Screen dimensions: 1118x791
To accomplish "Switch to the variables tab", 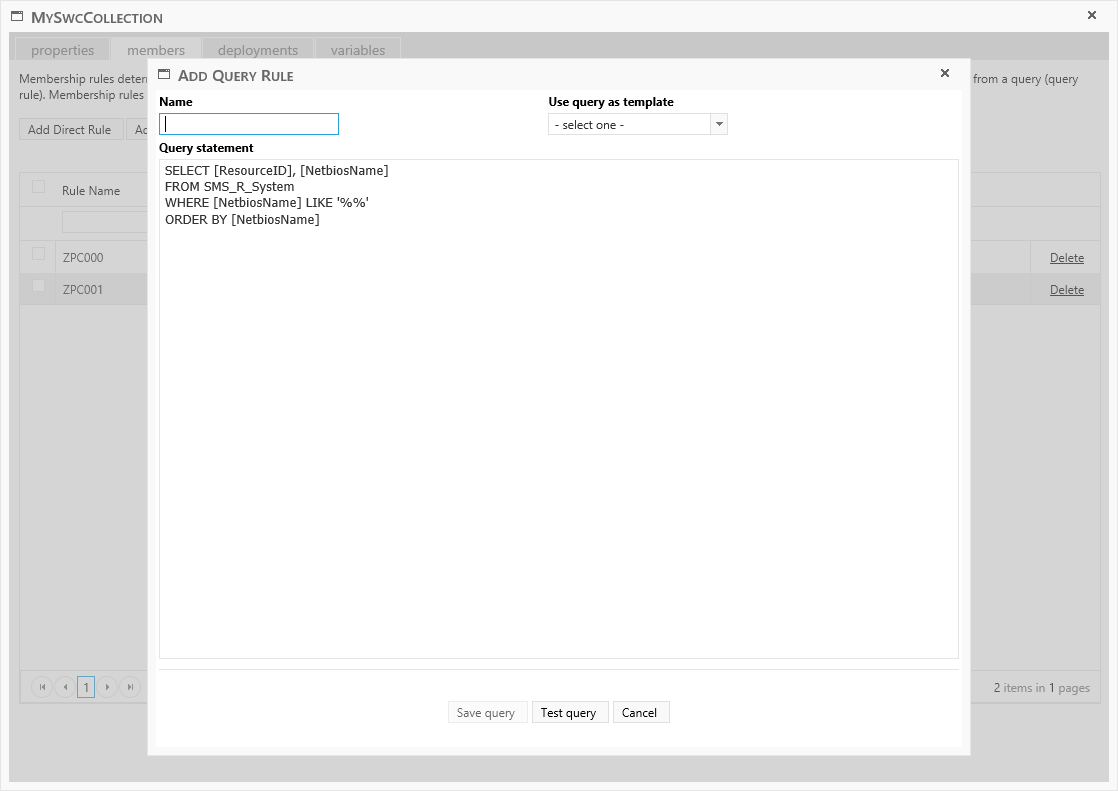I will (358, 50).
